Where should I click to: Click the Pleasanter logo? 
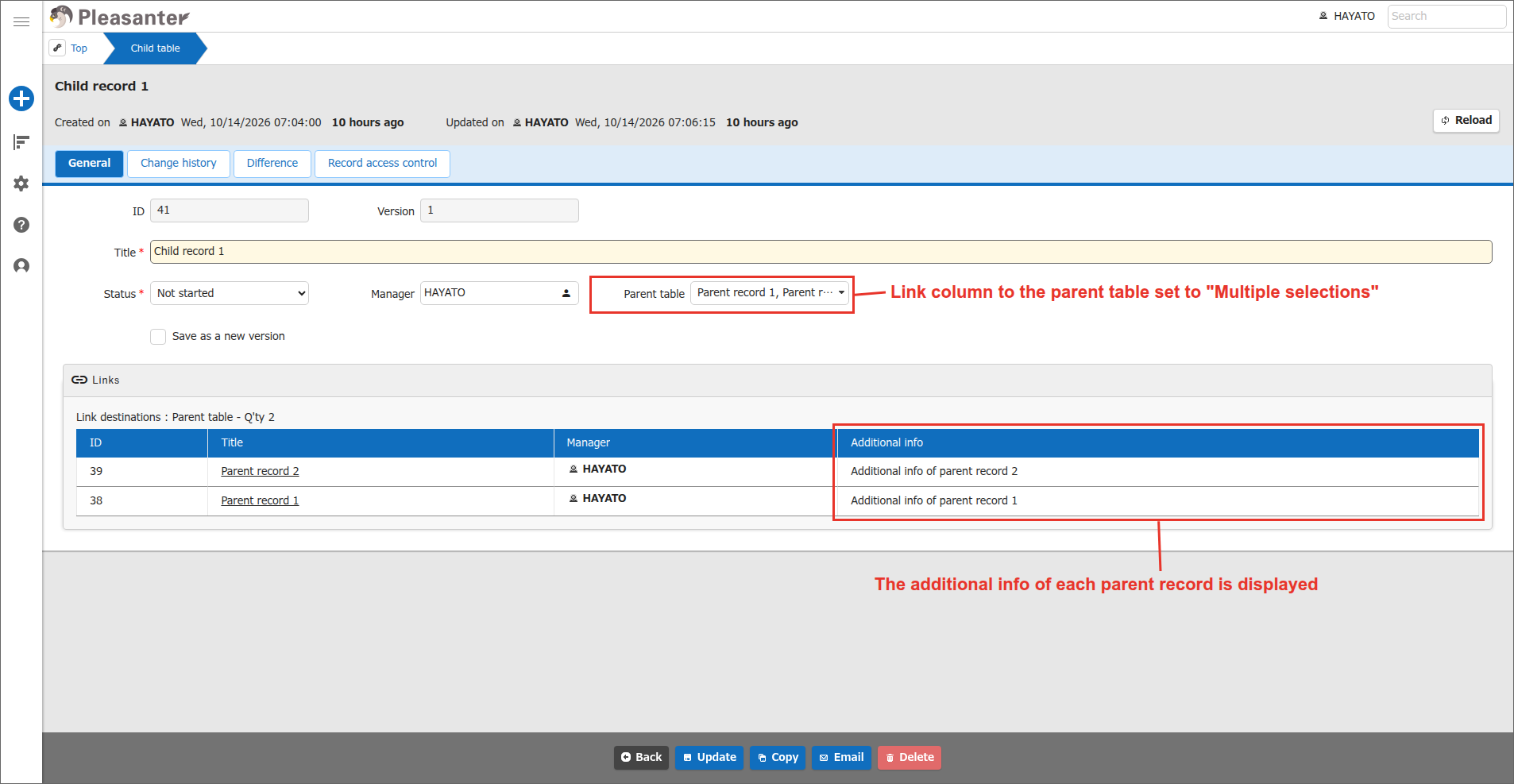[x=119, y=17]
